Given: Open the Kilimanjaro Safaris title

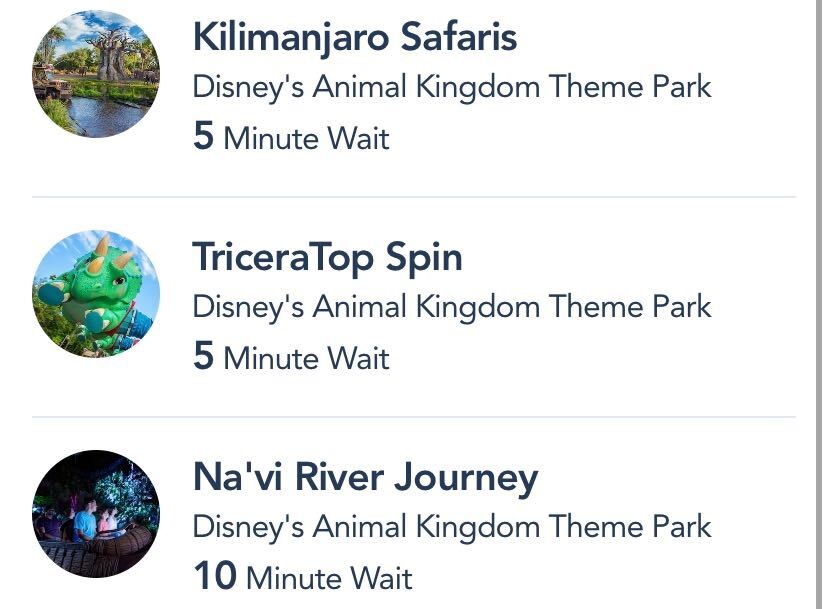Looking at the screenshot, I should (354, 38).
